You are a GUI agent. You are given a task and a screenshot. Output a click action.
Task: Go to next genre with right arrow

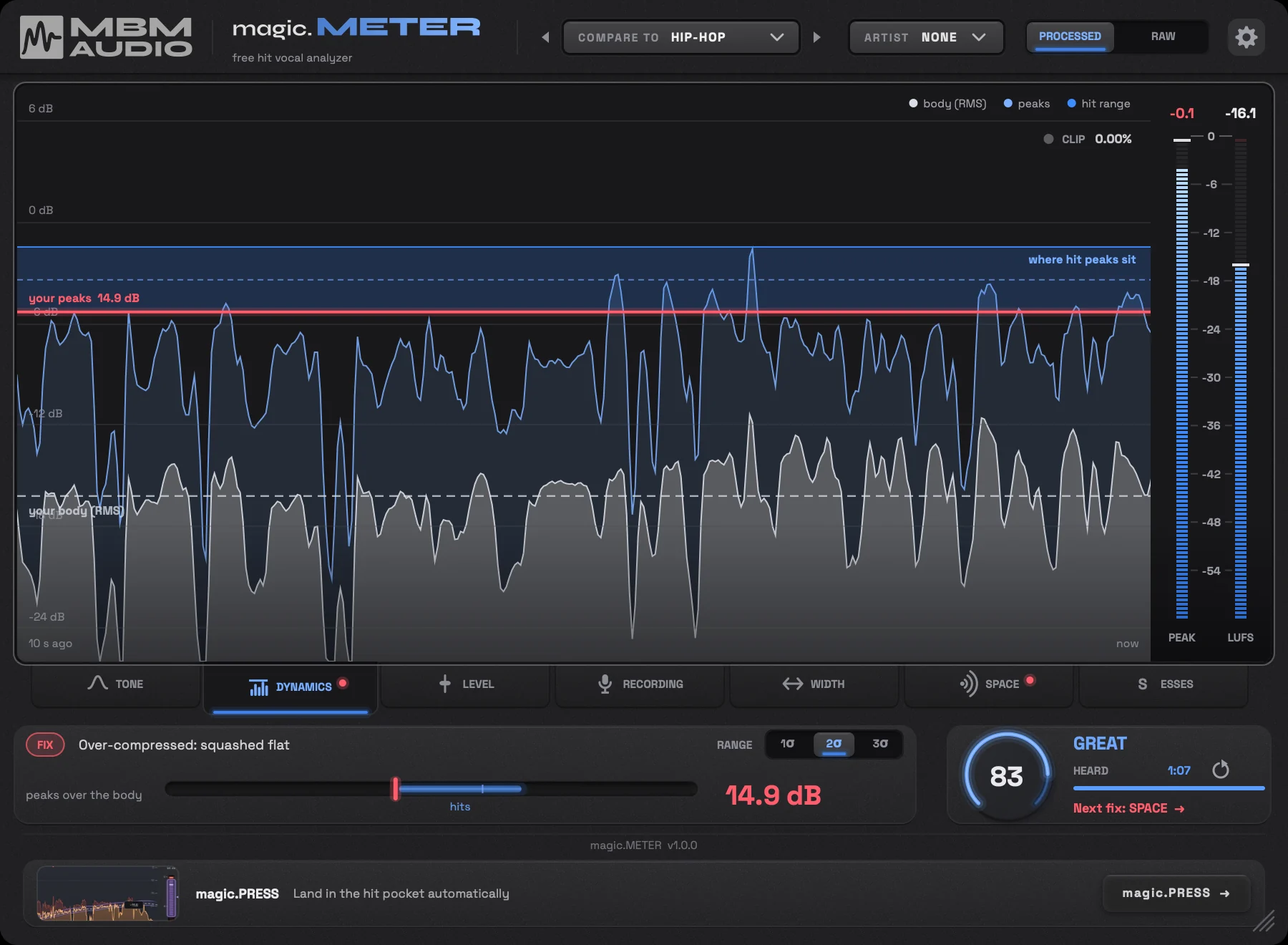coord(816,37)
